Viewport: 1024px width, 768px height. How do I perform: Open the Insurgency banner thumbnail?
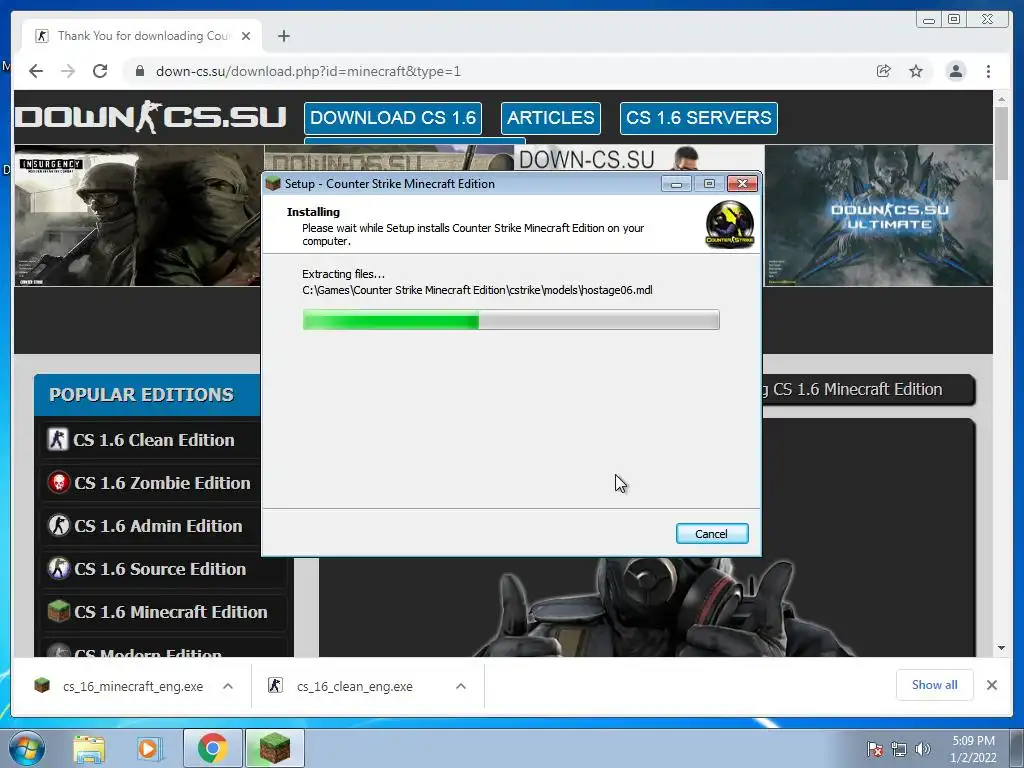click(138, 216)
